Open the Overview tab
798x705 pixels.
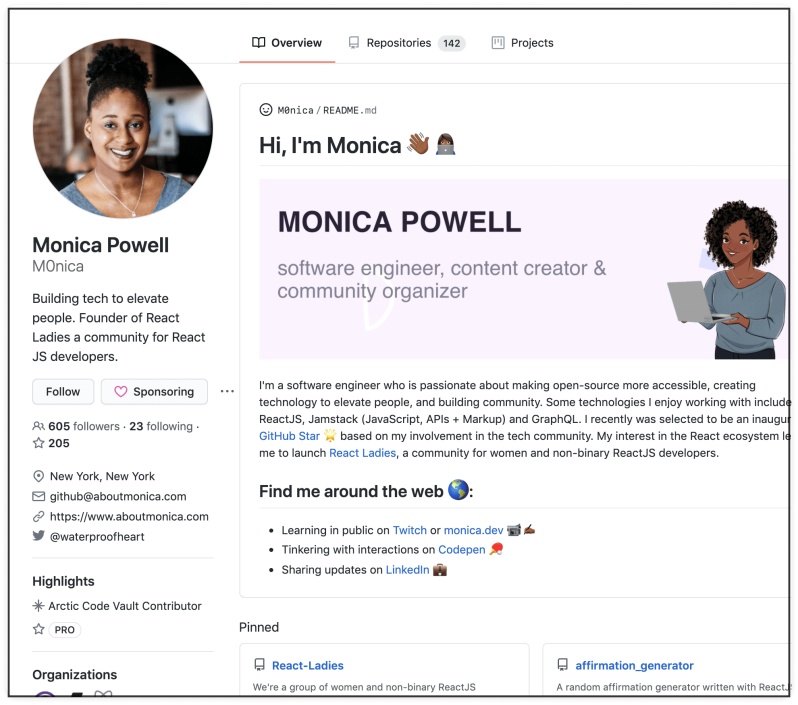pos(287,43)
